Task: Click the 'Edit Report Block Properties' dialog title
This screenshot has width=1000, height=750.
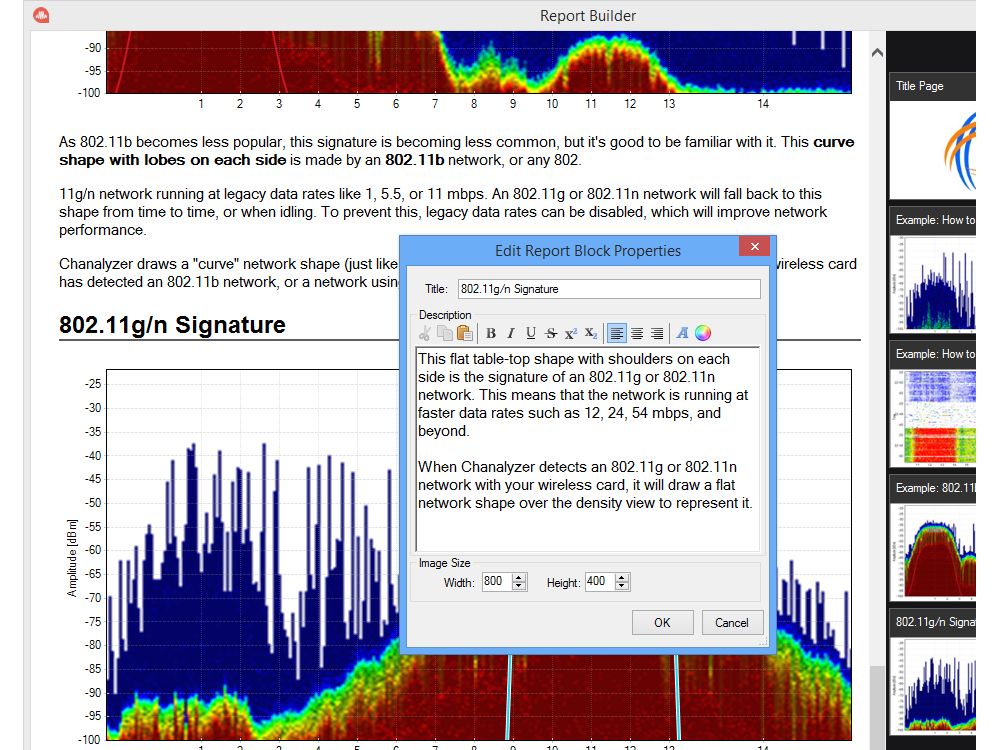Action: coord(587,251)
